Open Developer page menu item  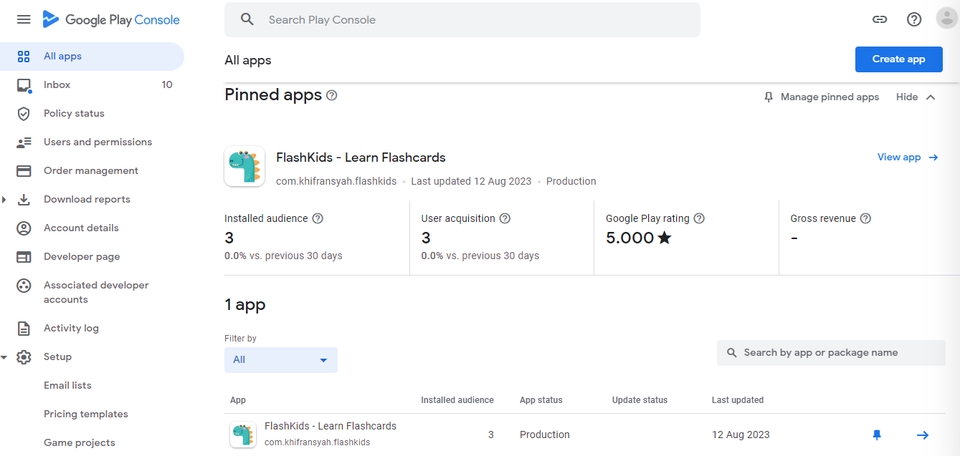click(92, 257)
